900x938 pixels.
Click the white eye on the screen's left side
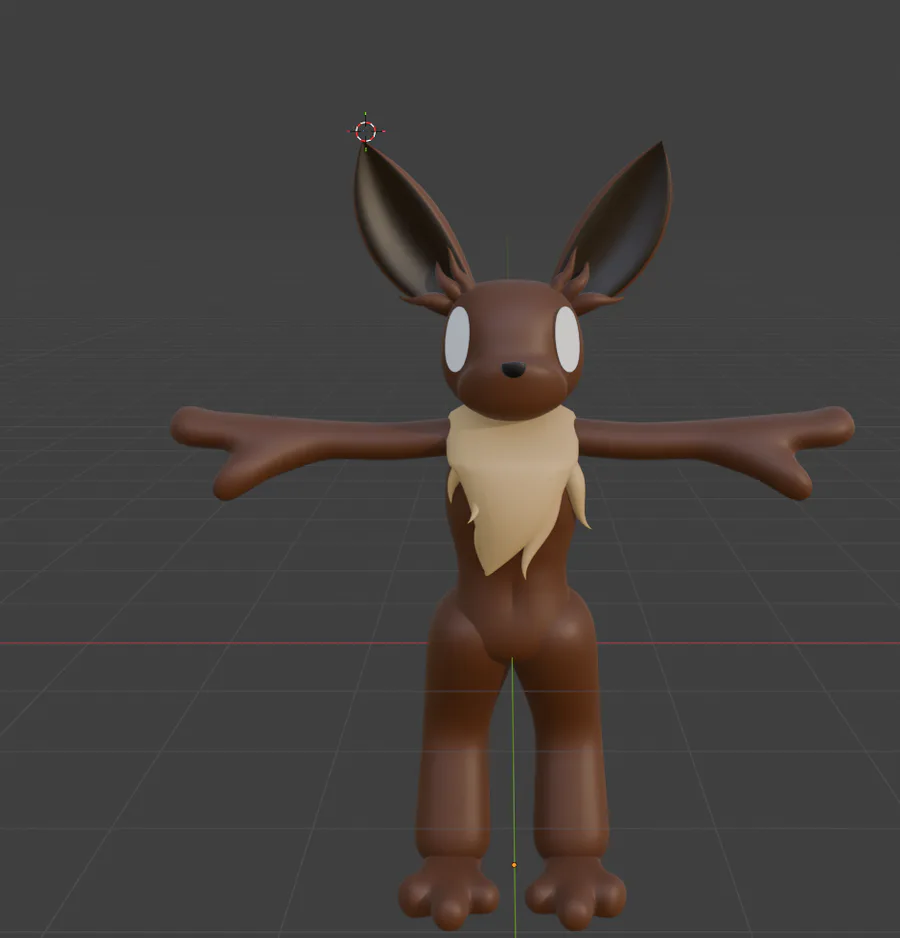point(457,339)
